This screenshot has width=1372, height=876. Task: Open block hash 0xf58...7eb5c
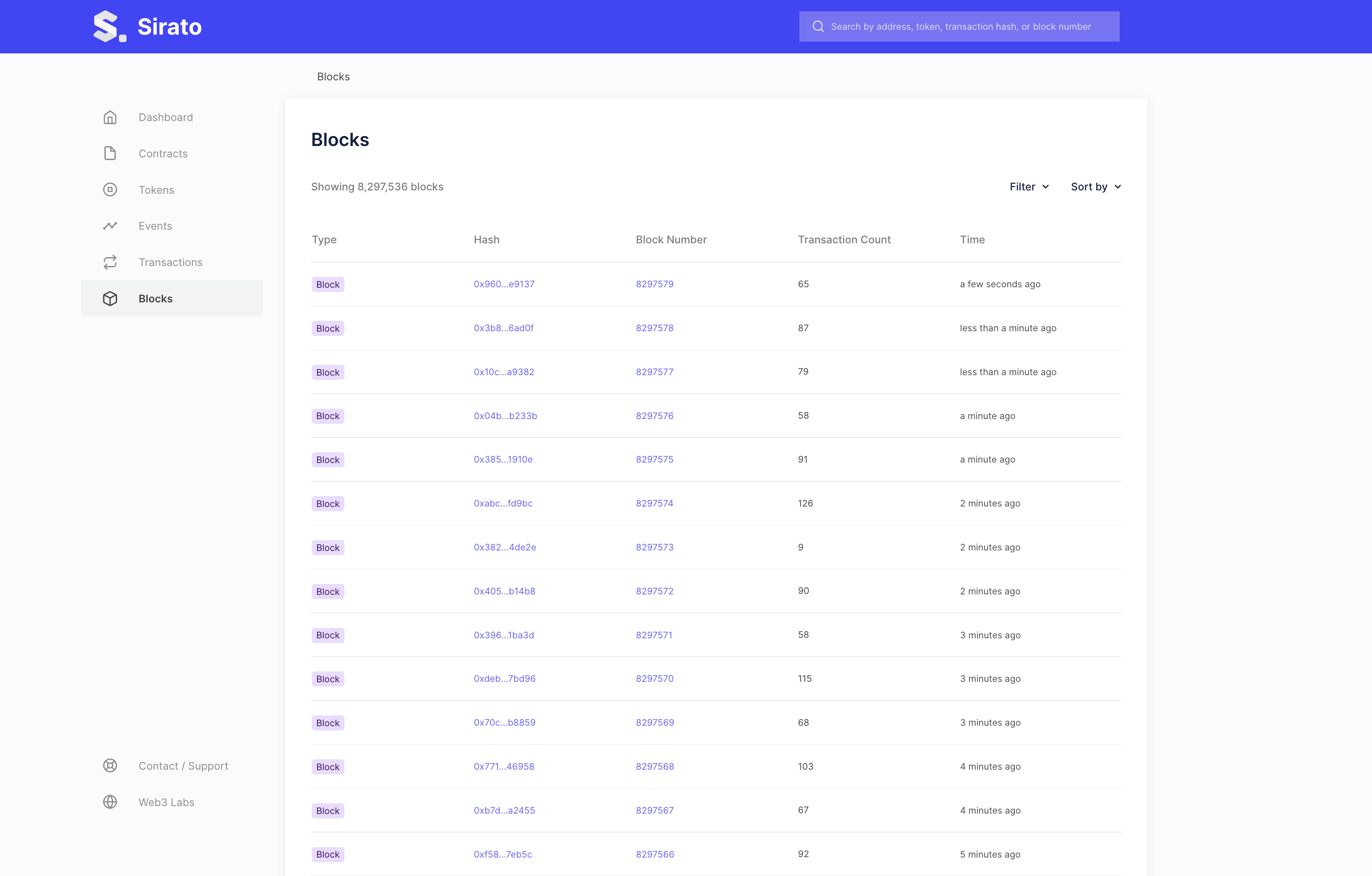(503, 854)
